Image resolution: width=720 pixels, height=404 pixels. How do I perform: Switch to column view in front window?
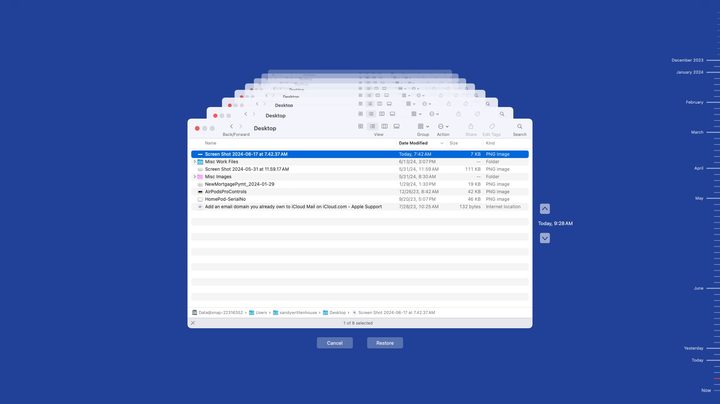[x=384, y=126]
